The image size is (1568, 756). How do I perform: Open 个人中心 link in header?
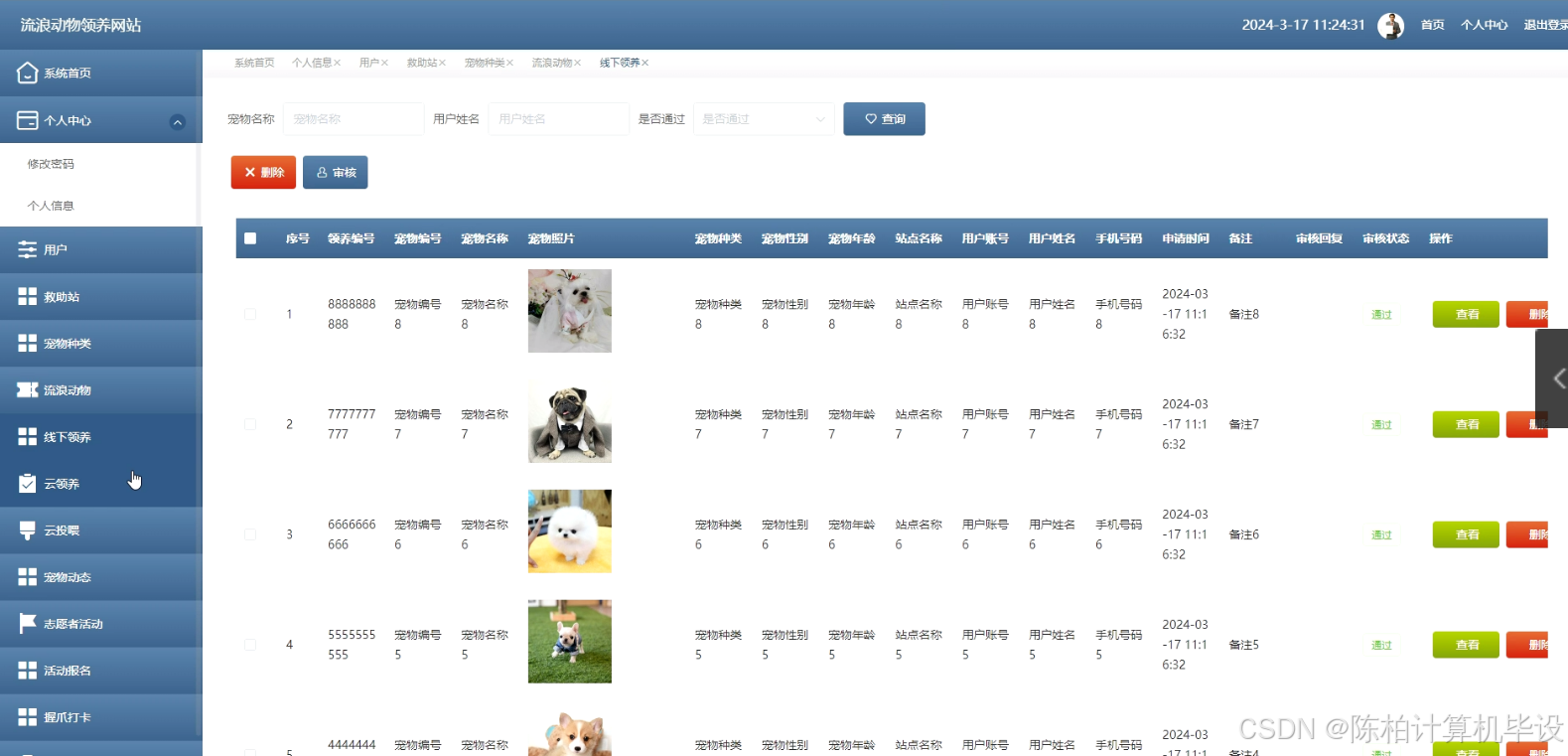(x=1484, y=25)
